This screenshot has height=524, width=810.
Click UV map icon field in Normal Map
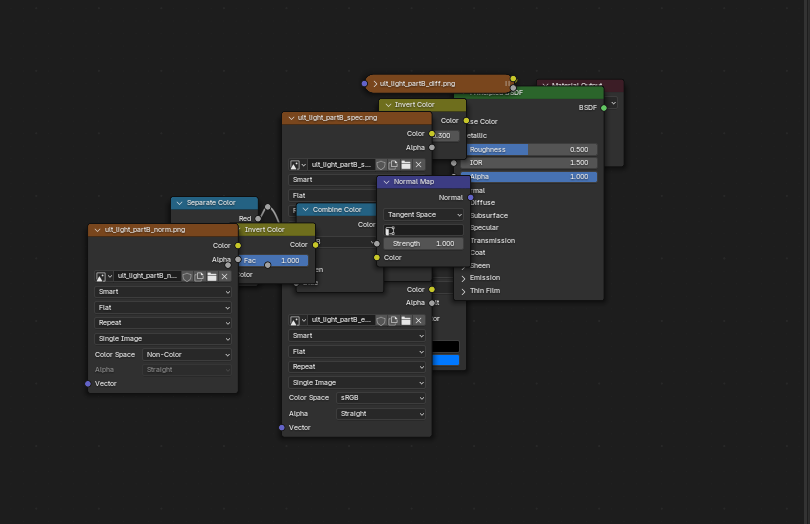click(423, 230)
